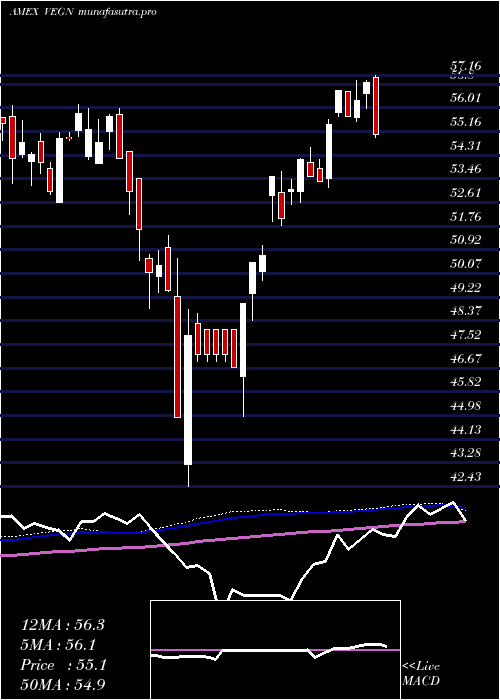Select the 53.46 price axis label
Viewport: 500px width, 700px height.
[x=466, y=169]
